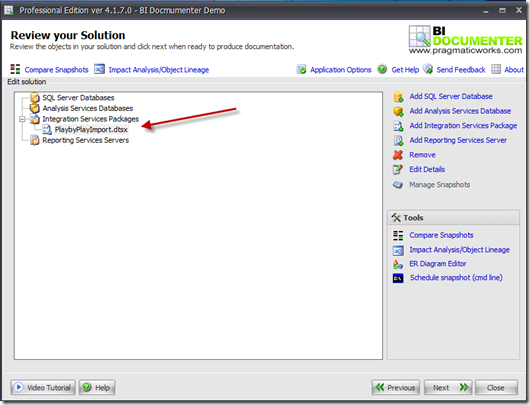Open the ER Diagram Editor link
530x405 pixels.
438,264
